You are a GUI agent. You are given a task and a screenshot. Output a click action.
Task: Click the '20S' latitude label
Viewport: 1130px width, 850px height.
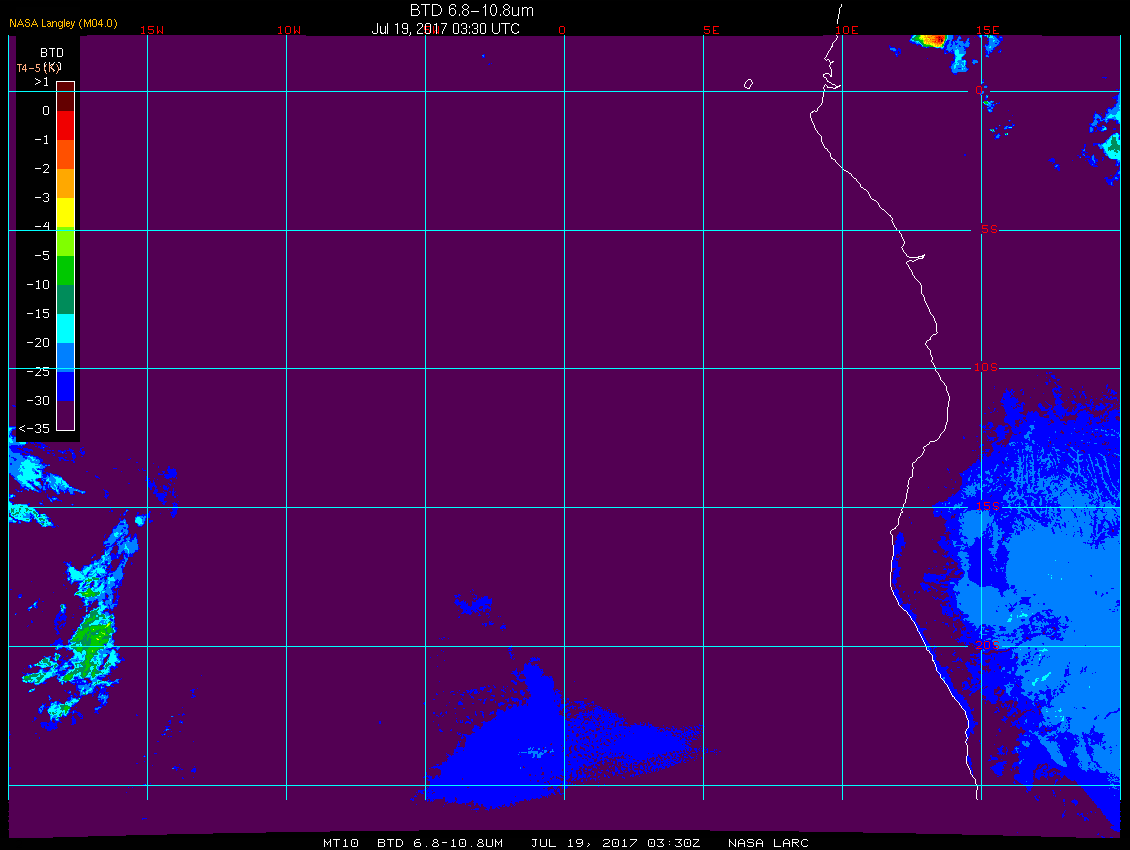(987, 645)
